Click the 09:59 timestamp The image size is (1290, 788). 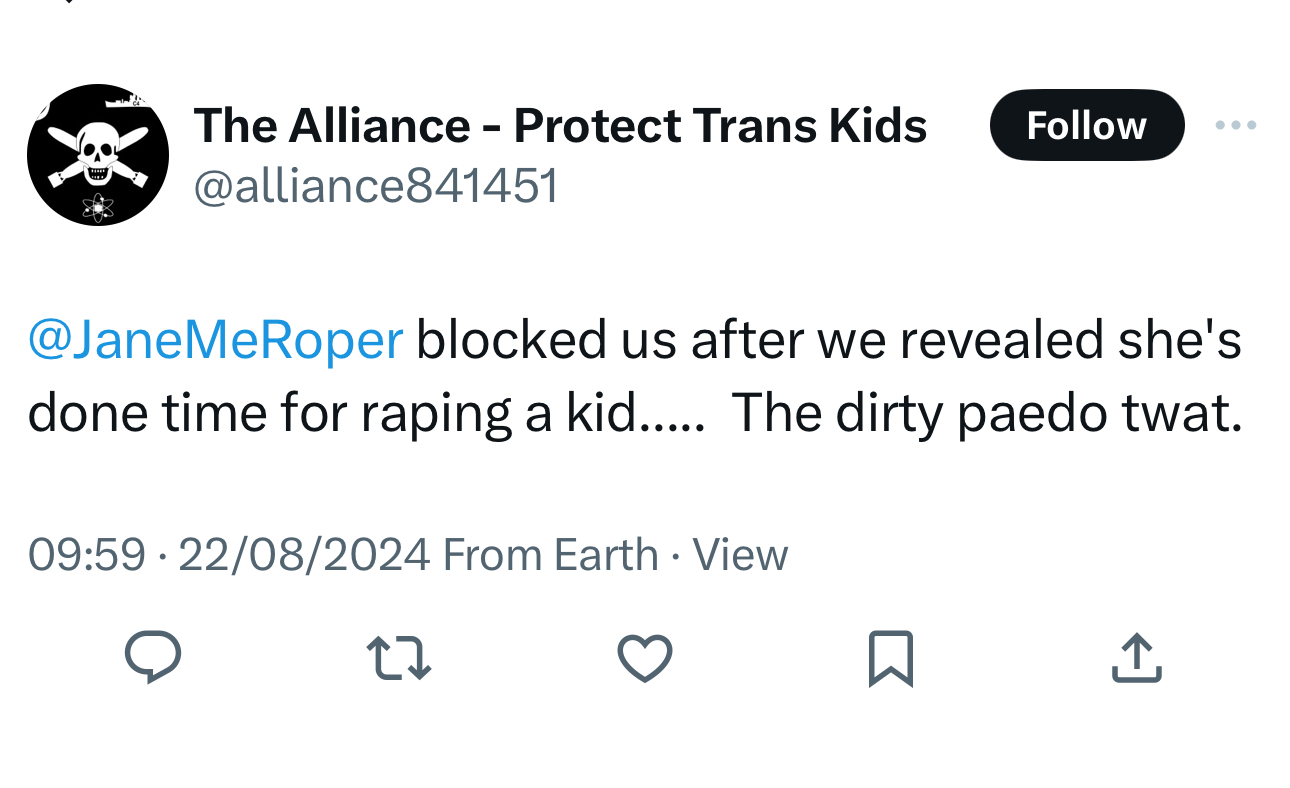tap(86, 555)
